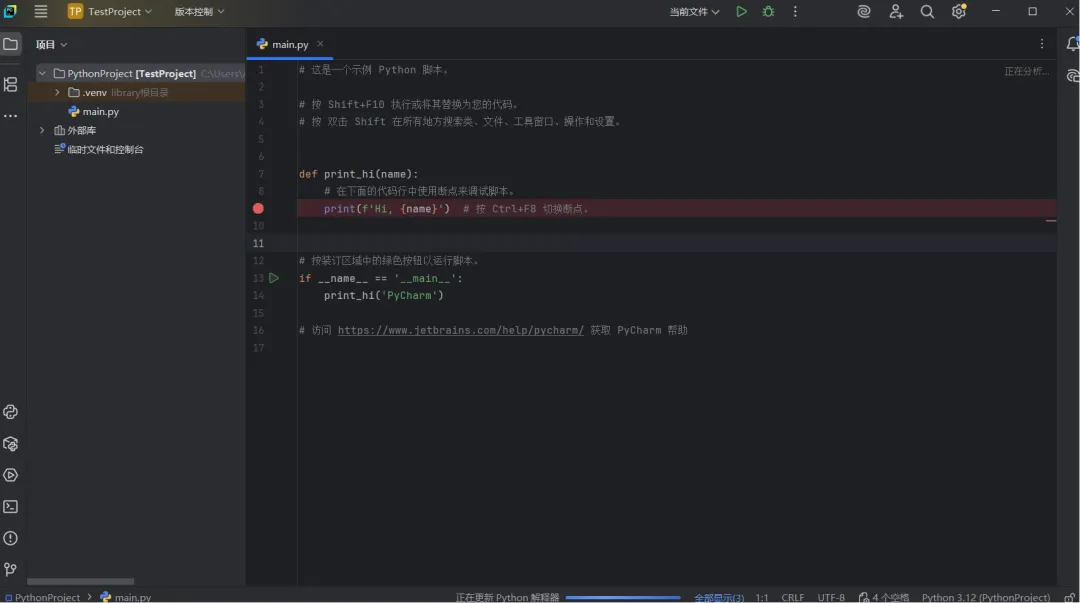Remove the breakpoint on the print line
The height and width of the screenshot is (603, 1080).
[258, 208]
